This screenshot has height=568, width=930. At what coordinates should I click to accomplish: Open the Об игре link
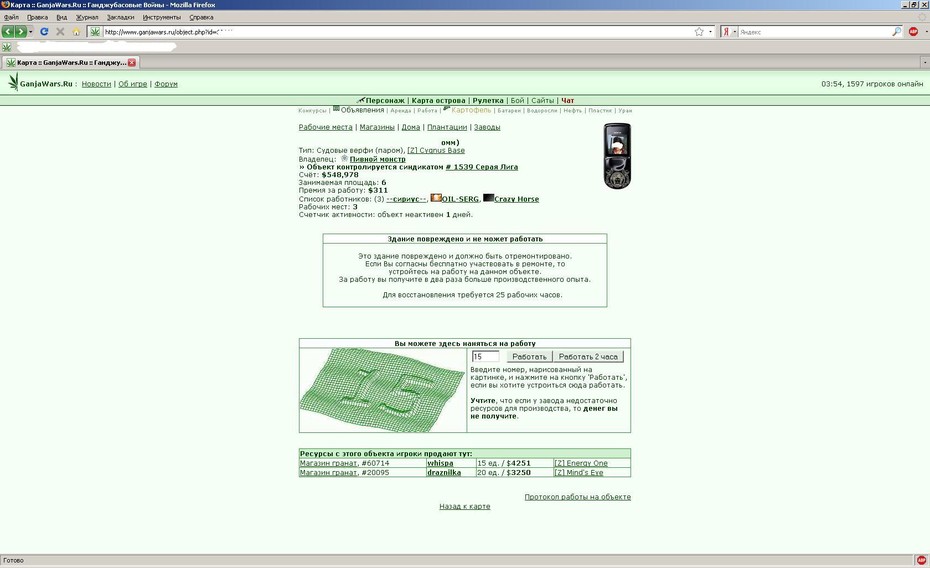(132, 84)
